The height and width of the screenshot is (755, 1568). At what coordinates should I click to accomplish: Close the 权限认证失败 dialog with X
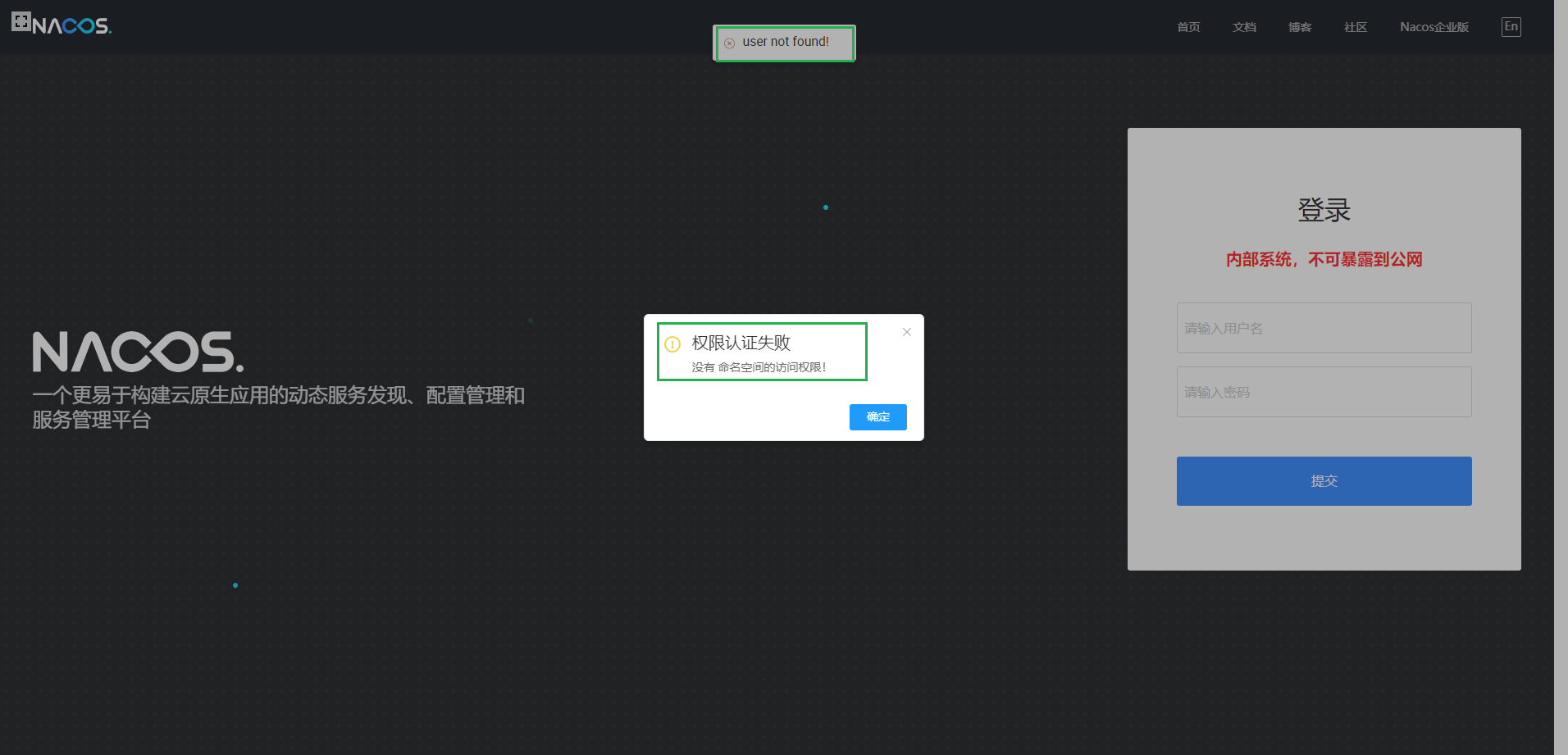coord(907,332)
